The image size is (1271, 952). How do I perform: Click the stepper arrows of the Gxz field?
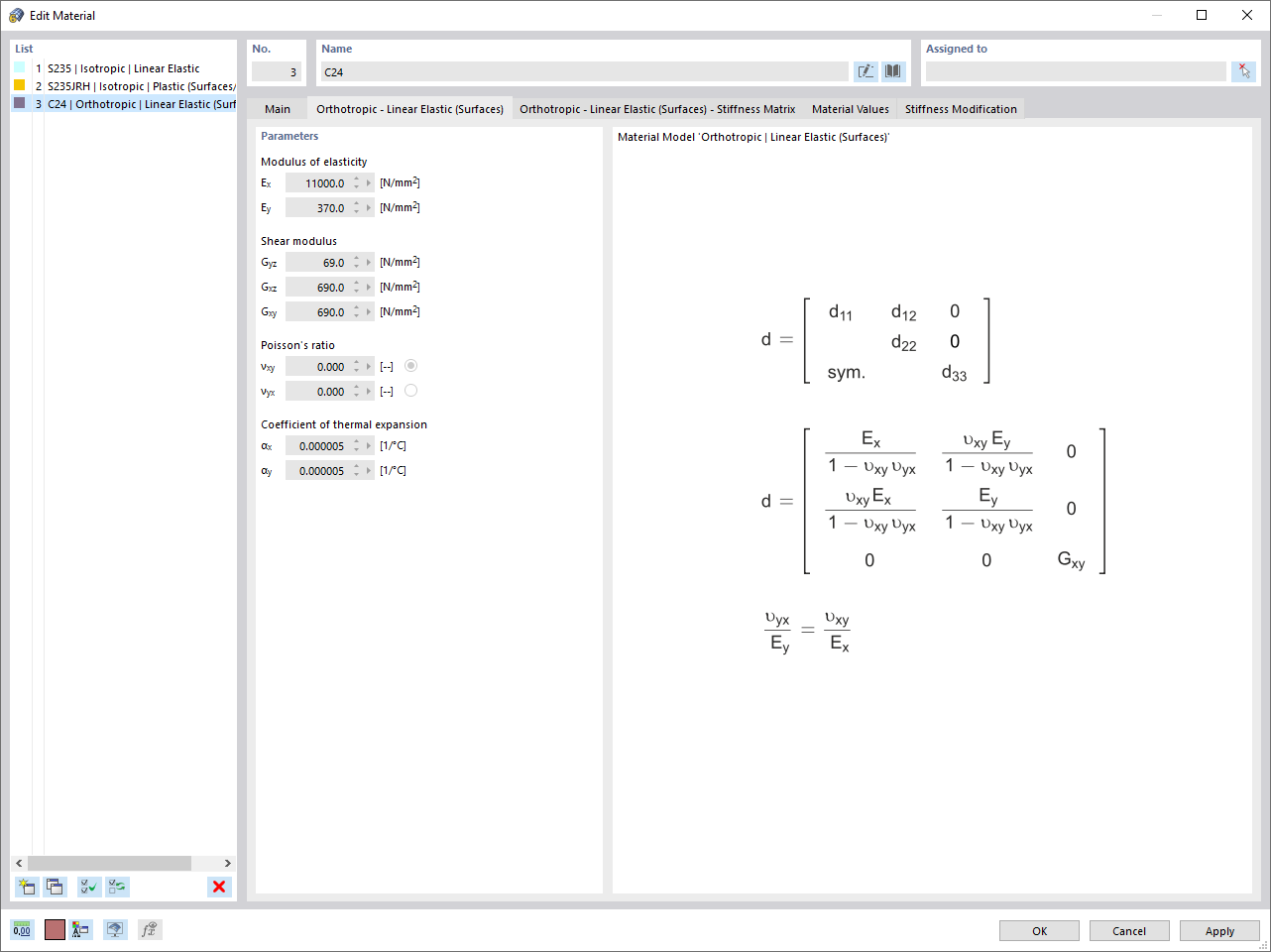(x=357, y=288)
